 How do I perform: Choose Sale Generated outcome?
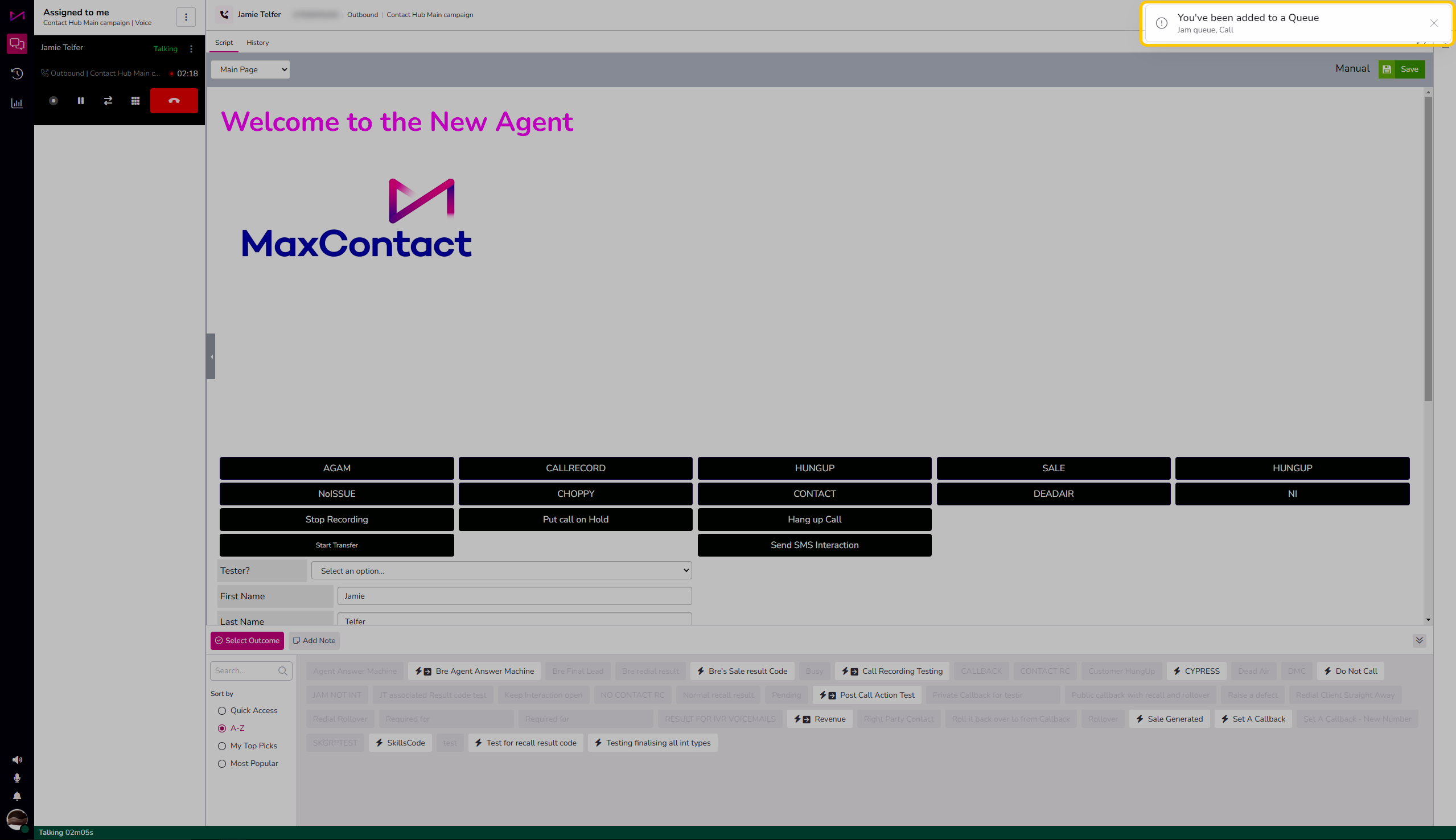(x=1169, y=719)
